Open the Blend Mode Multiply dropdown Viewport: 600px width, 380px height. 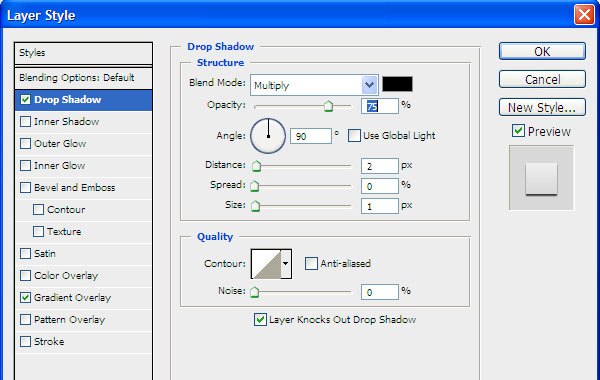314,85
